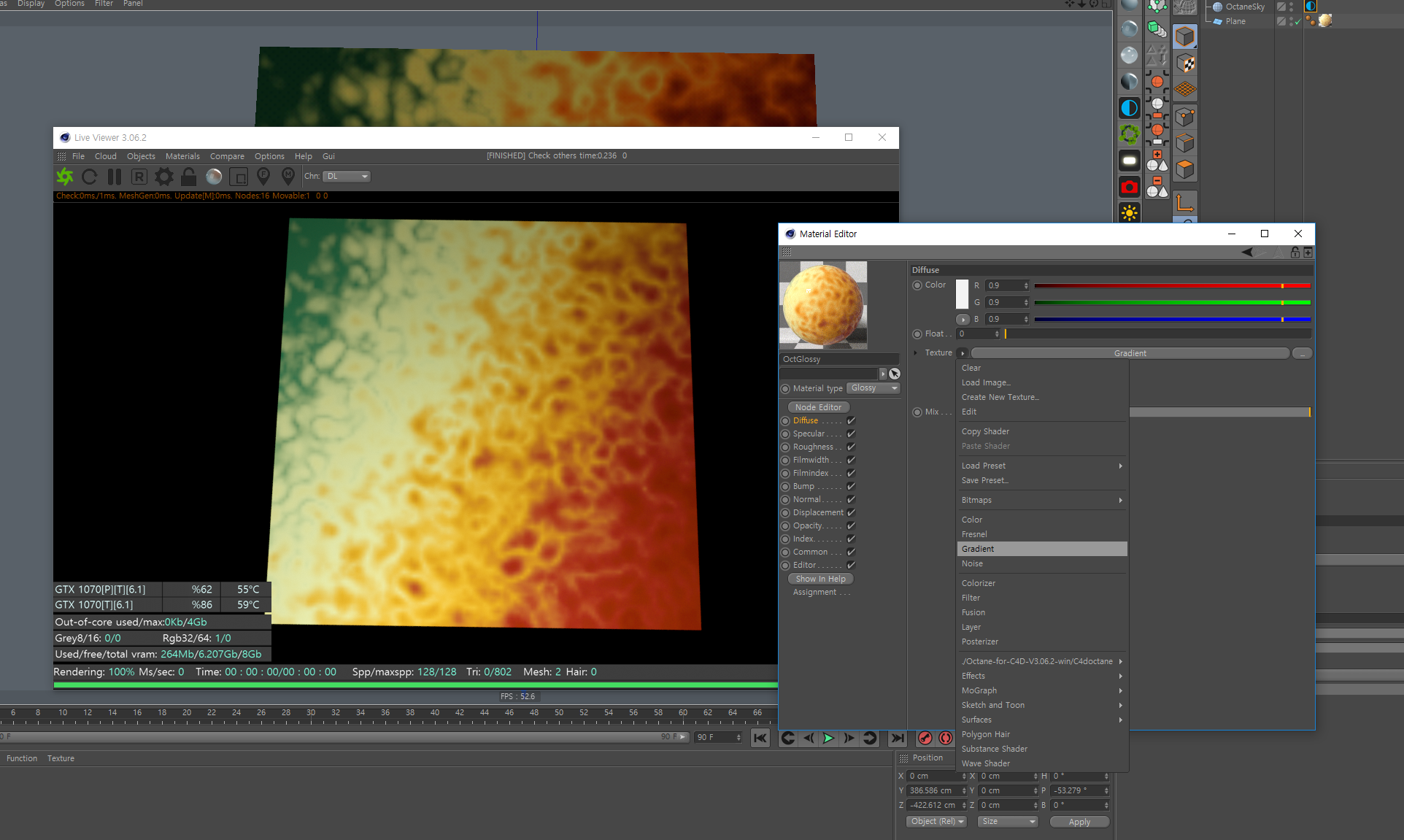
Task: Toggle the Bump channel checkbox
Action: pos(851,486)
